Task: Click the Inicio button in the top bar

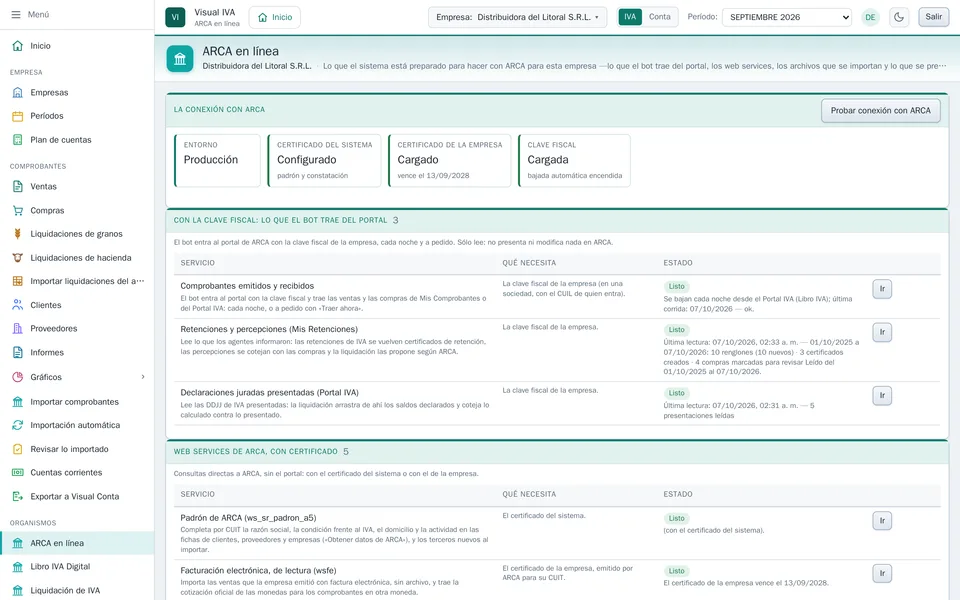Action: click(275, 17)
